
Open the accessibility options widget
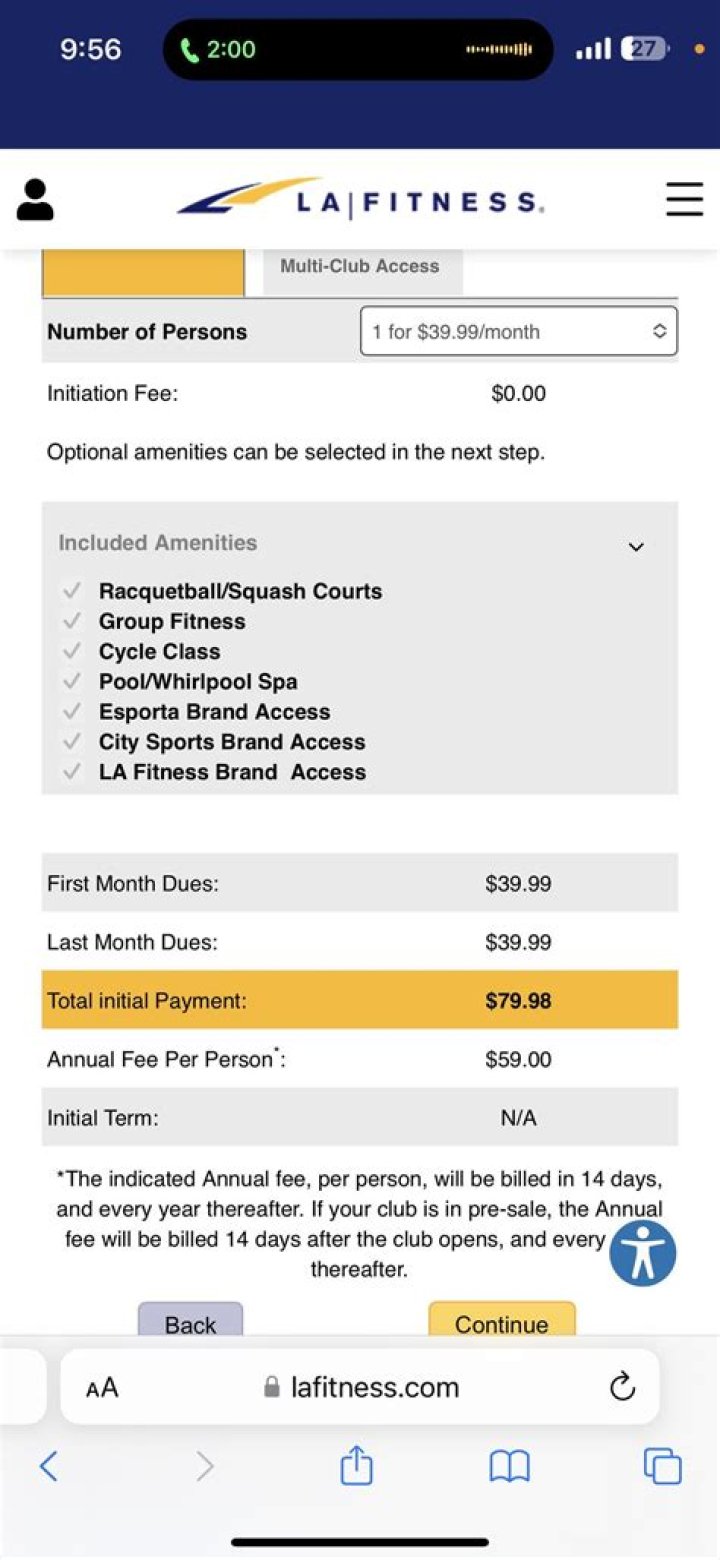(643, 1252)
